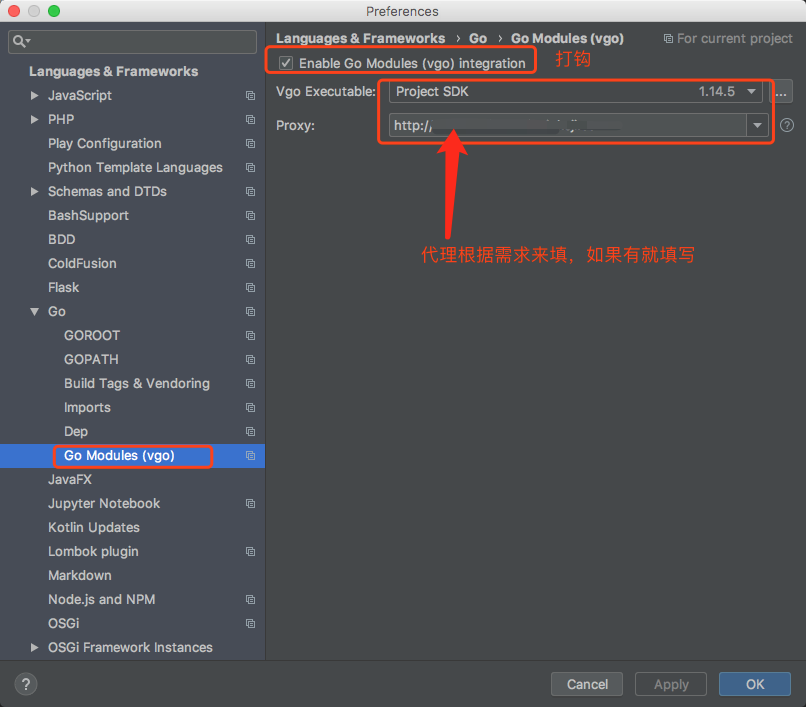The width and height of the screenshot is (806, 707).
Task: Click the project icon beside Flask
Action: click(250, 287)
